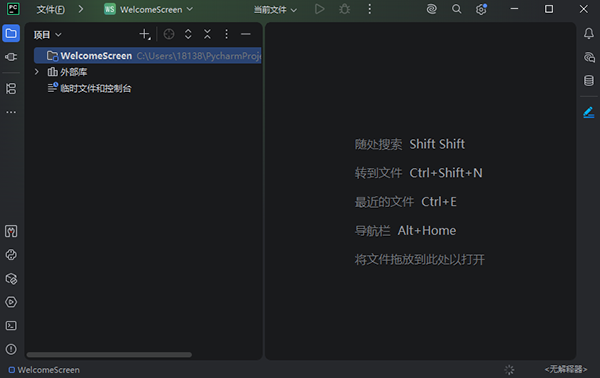The width and height of the screenshot is (600, 378).
Task: Open the Terminal tool window icon
Action: pos(11,326)
